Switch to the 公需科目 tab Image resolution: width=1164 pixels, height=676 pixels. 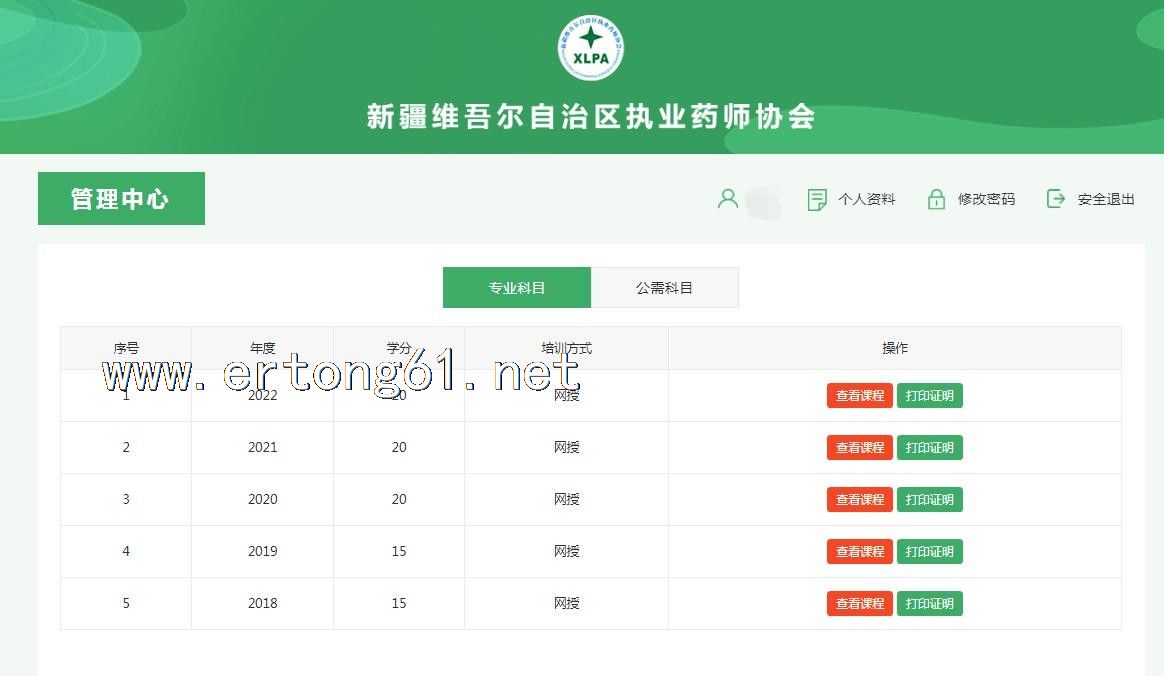664,288
